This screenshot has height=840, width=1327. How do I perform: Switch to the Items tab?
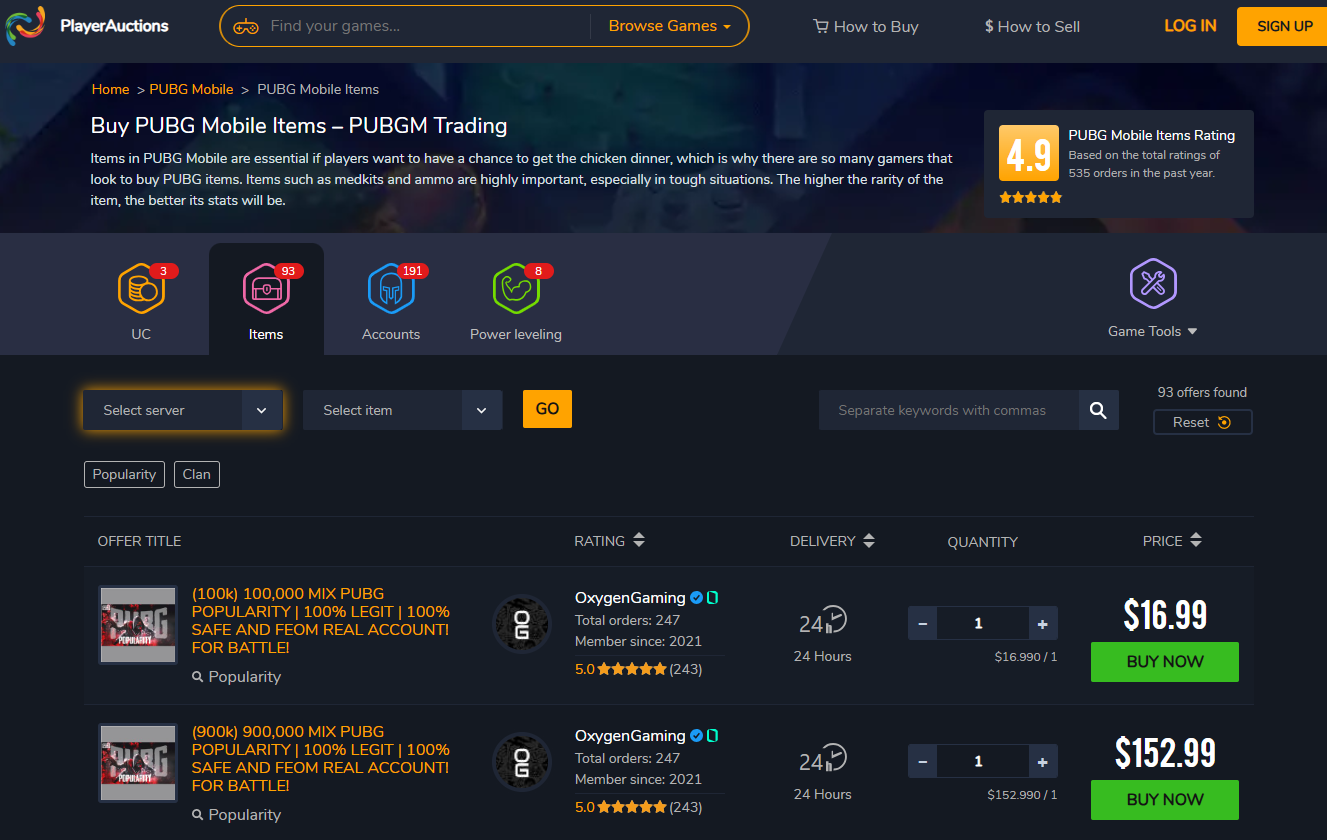(x=266, y=298)
